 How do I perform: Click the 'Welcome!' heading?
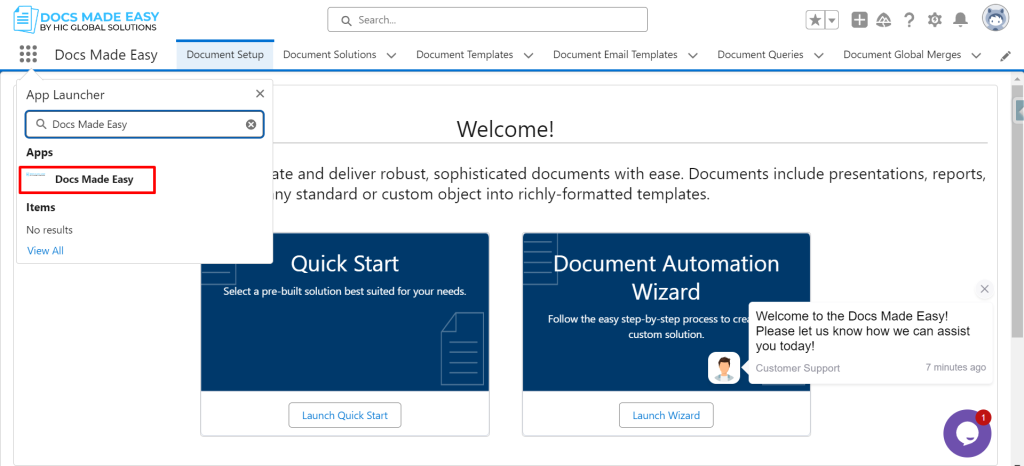[505, 129]
